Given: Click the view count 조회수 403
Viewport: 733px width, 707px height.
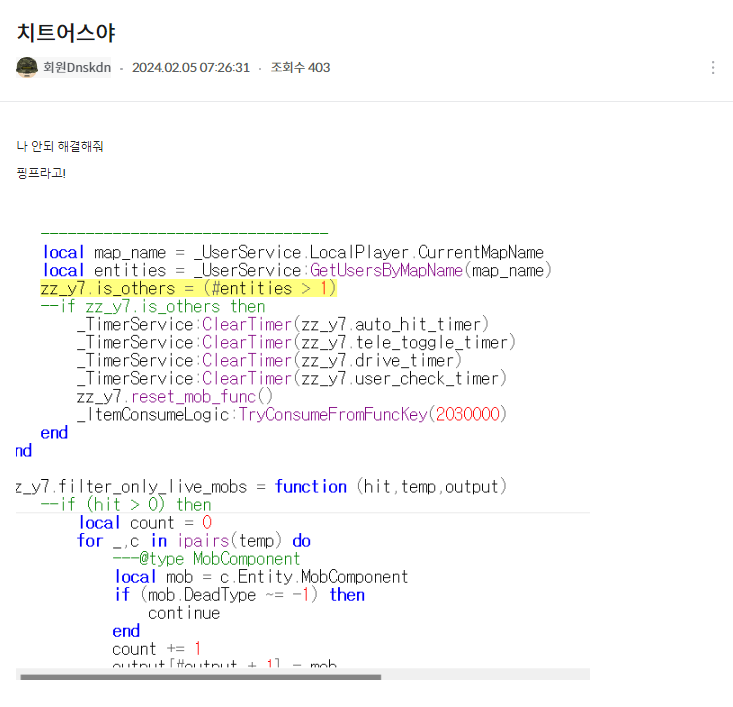Looking at the screenshot, I should point(300,68).
